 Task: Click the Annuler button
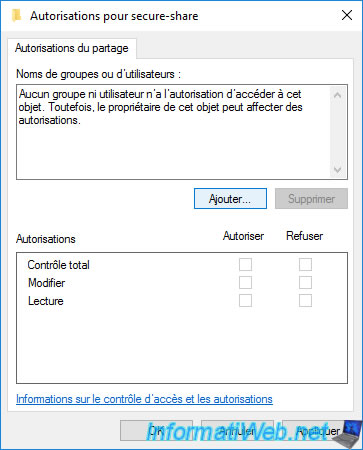pos(237,431)
